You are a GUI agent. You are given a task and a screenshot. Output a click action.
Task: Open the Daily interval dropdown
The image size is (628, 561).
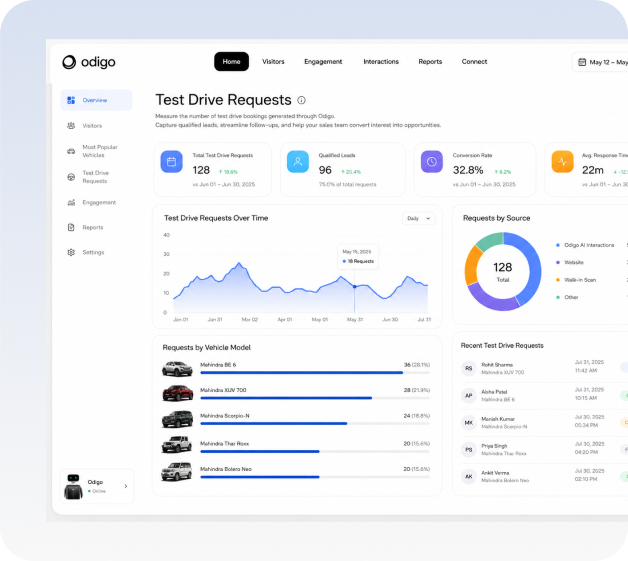click(419, 218)
